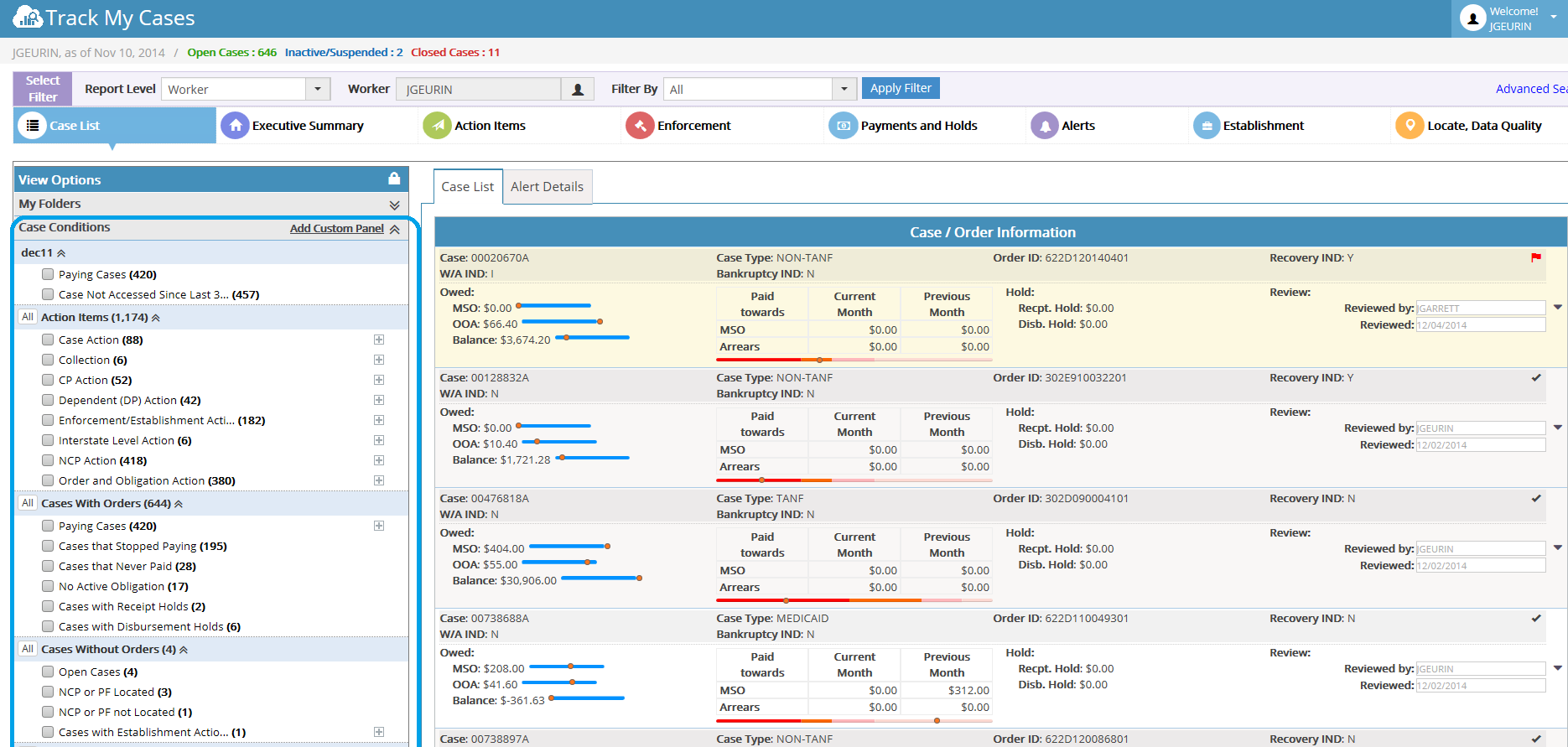Check the Collection (6) checkbox

pos(48,360)
